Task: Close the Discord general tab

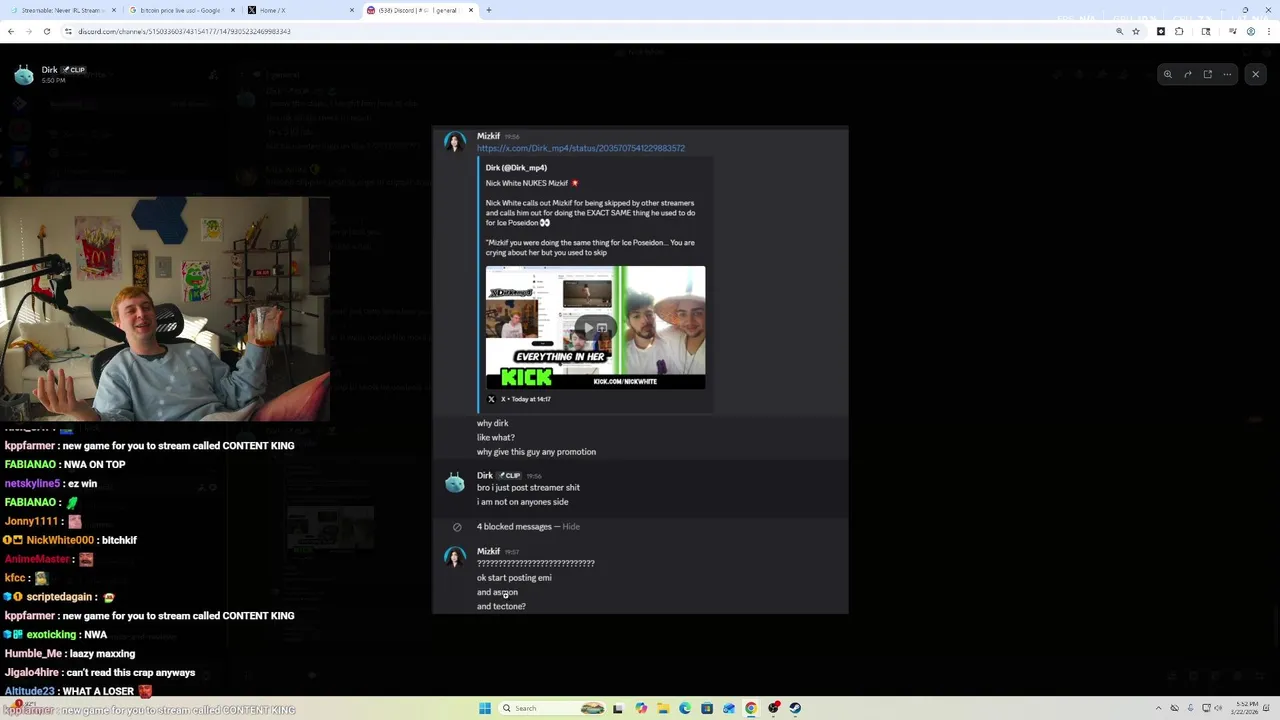Action: (471, 10)
